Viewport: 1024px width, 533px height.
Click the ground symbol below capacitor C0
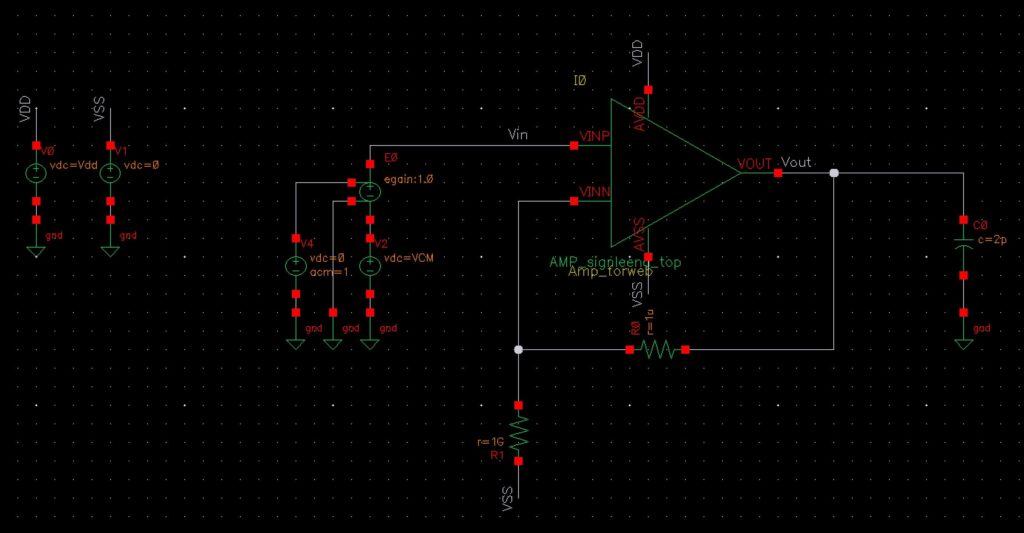[x=964, y=344]
